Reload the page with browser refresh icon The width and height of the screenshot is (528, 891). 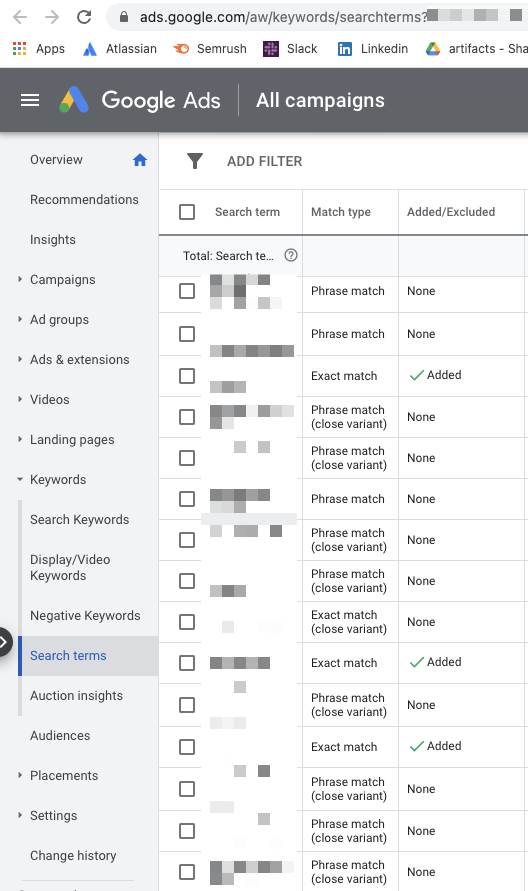click(x=84, y=17)
